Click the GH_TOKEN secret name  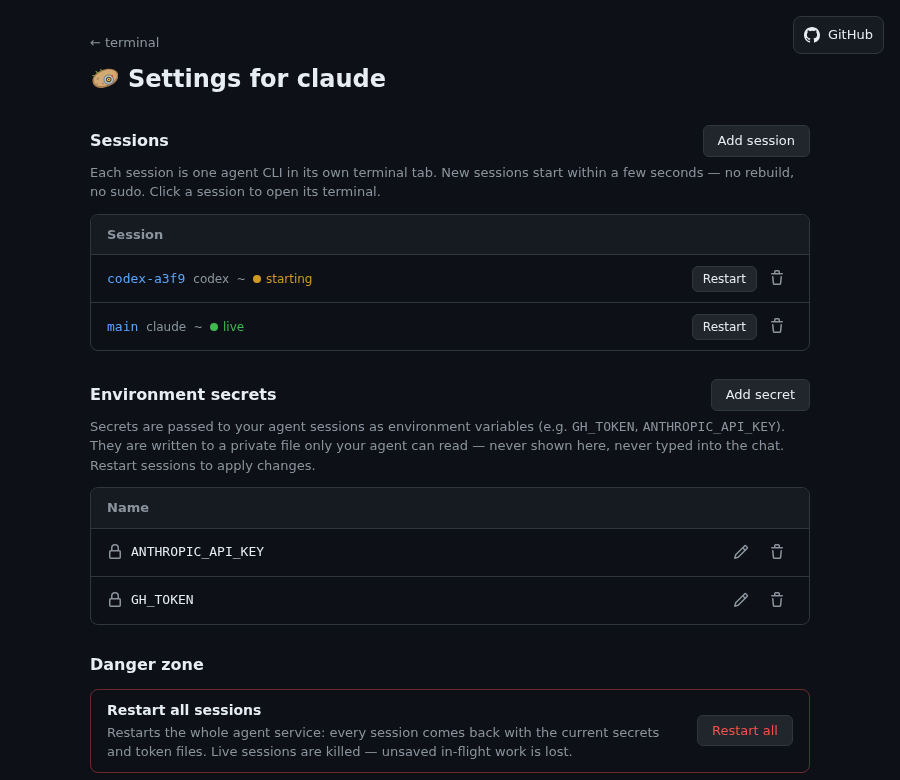162,600
